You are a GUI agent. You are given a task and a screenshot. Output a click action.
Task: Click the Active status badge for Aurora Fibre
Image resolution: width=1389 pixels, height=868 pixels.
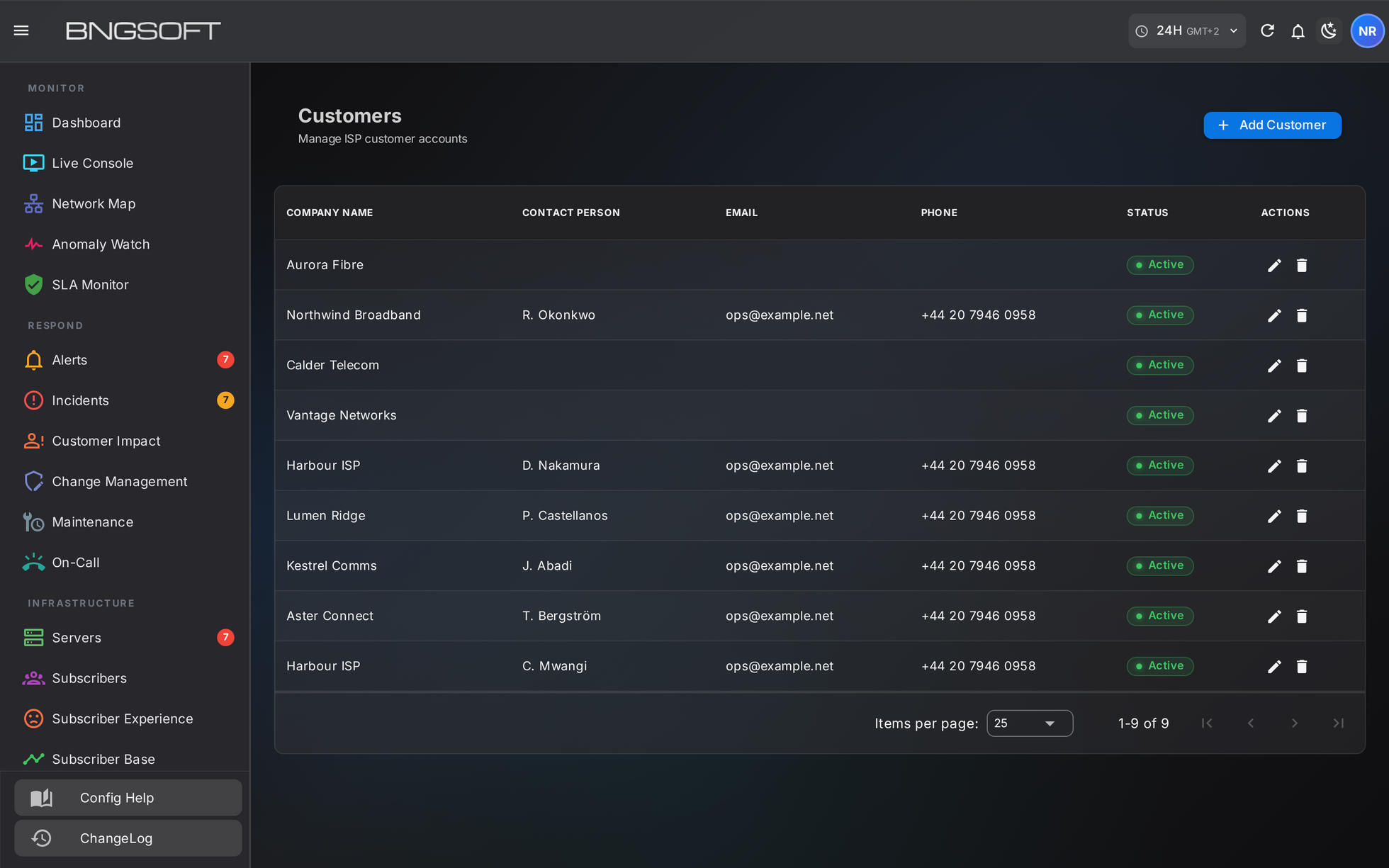click(x=1160, y=264)
